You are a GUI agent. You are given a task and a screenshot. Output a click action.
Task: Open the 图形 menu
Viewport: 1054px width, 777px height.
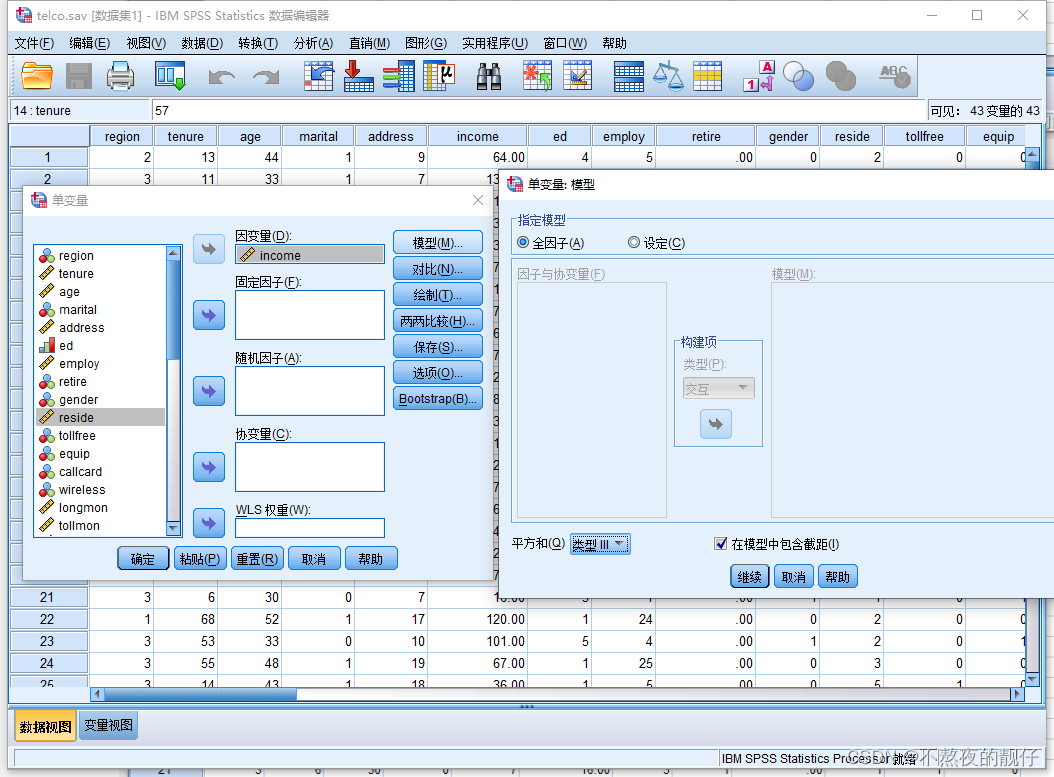[426, 44]
